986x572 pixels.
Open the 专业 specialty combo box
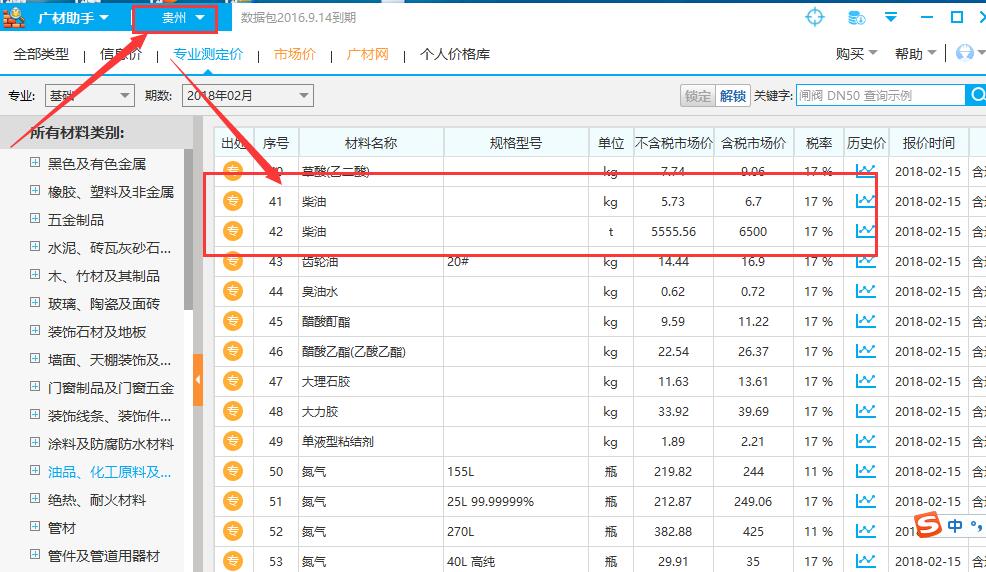[x=89, y=96]
